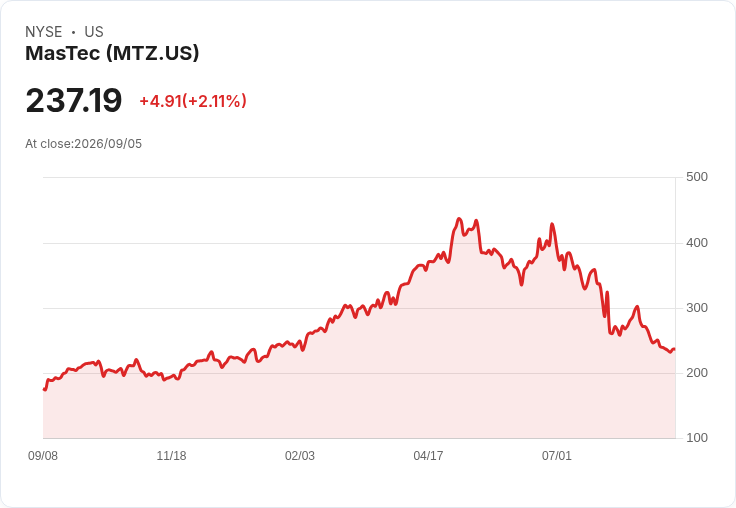Click the 400 price axis label

(x=697, y=243)
